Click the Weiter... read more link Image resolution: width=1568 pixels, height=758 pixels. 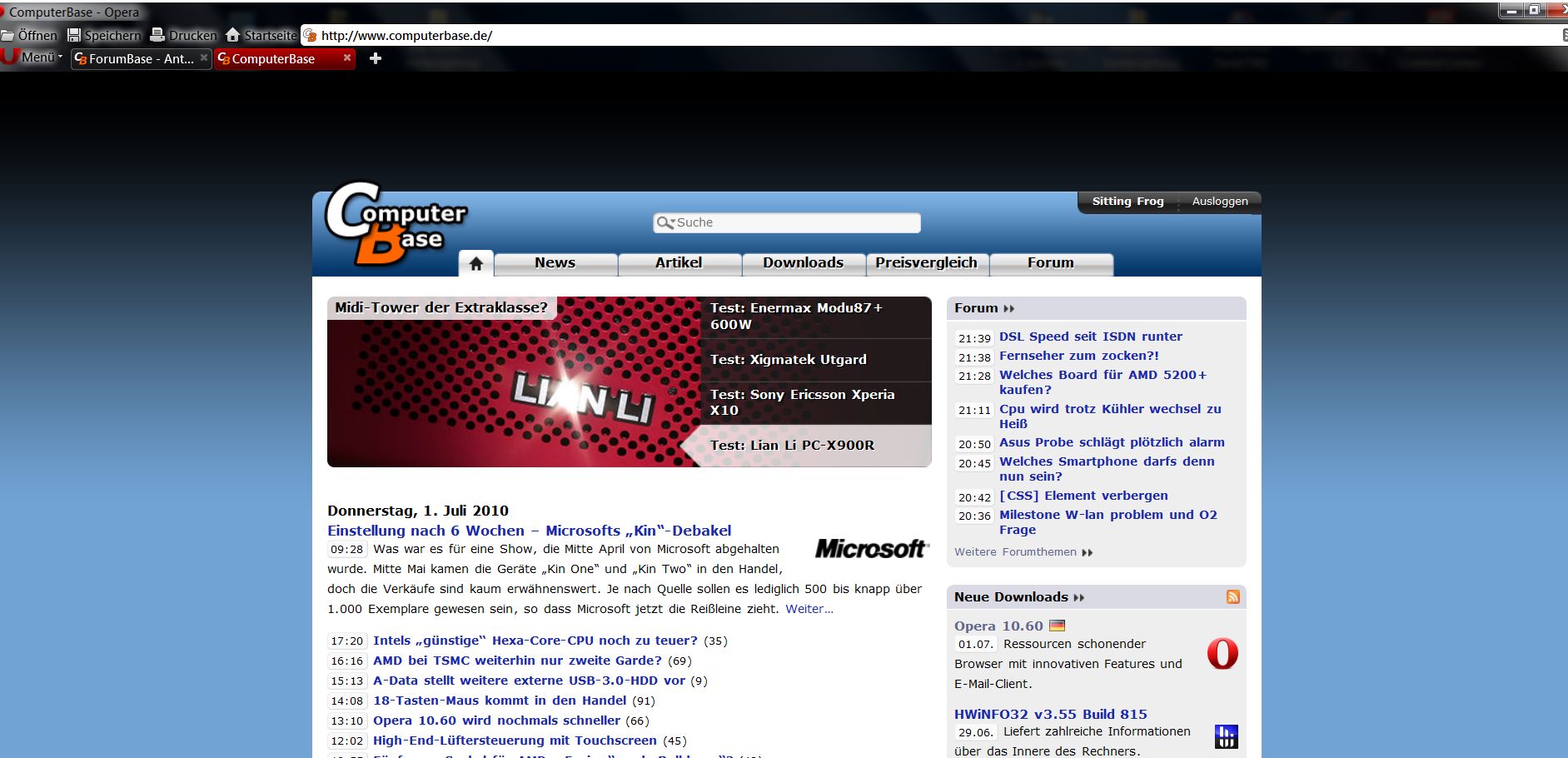(809, 609)
